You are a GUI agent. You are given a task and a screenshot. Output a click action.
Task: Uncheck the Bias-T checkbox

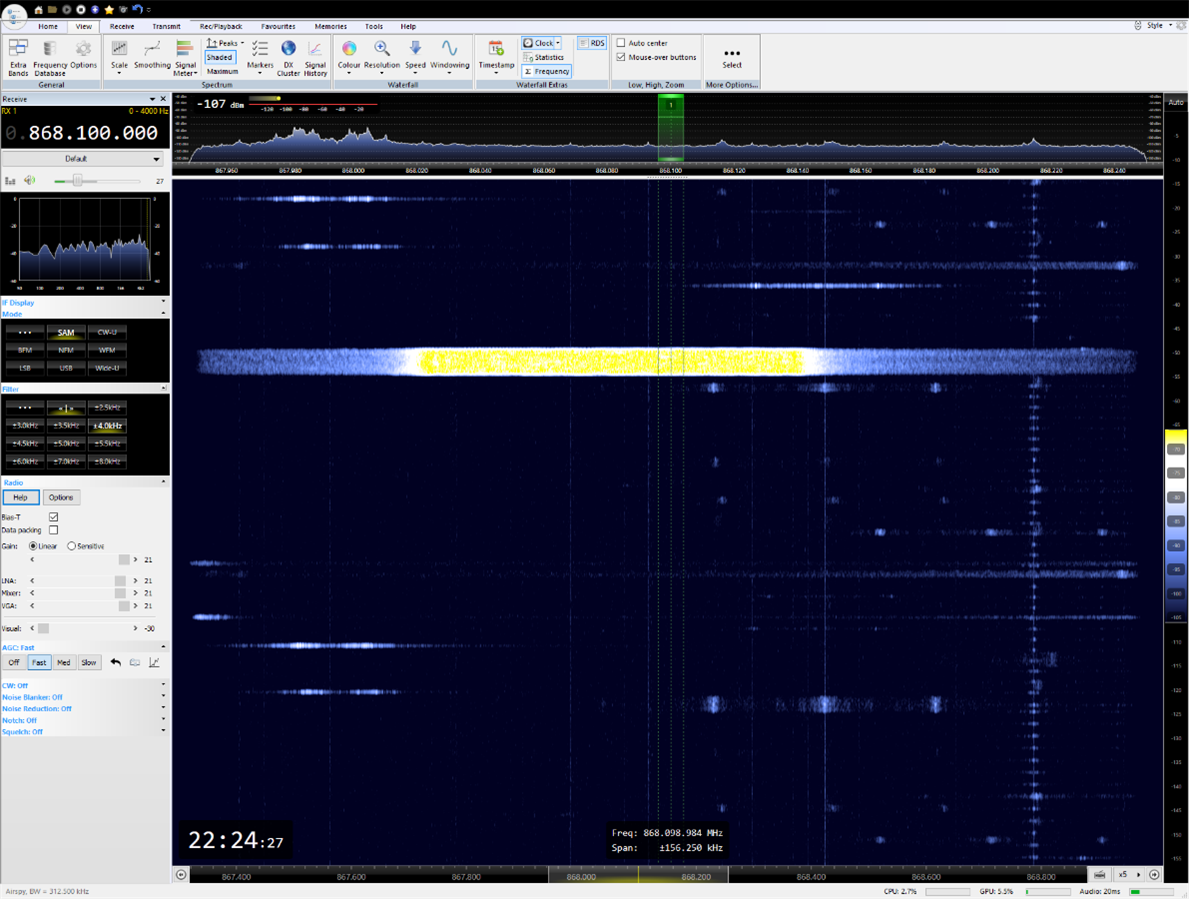click(x=53, y=517)
